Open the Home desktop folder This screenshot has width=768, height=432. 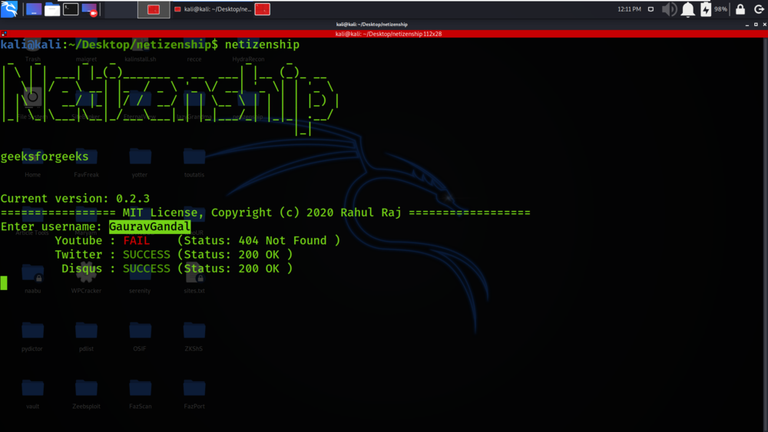[32, 162]
